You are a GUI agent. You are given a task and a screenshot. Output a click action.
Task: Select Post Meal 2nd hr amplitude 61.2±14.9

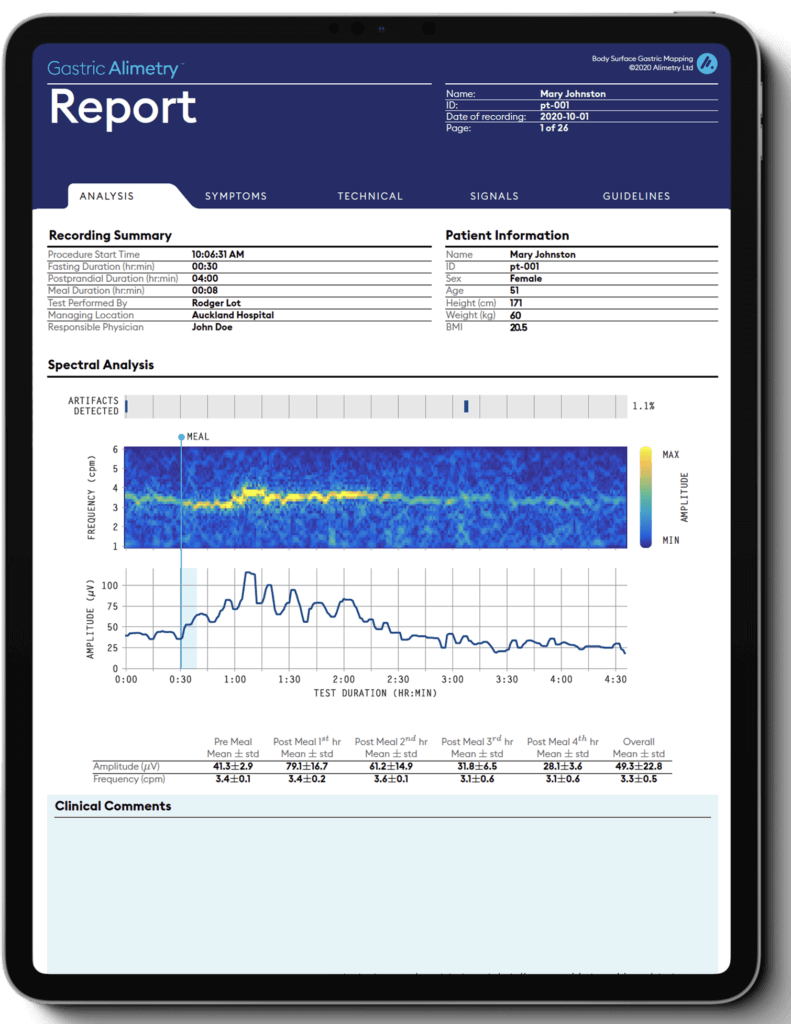[x=391, y=766]
